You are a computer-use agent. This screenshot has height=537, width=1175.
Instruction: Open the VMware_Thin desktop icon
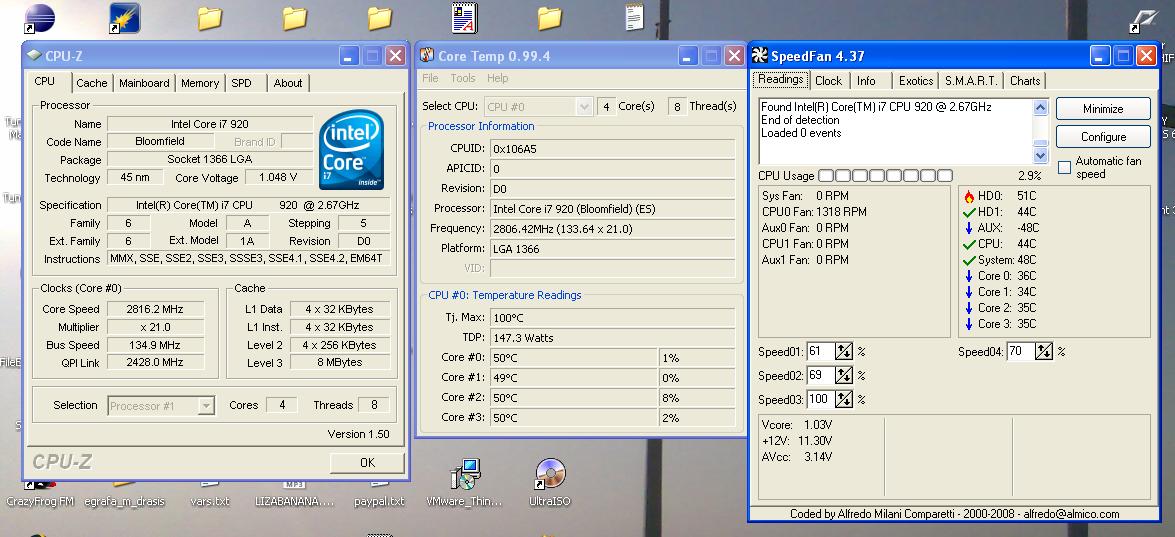(465, 483)
